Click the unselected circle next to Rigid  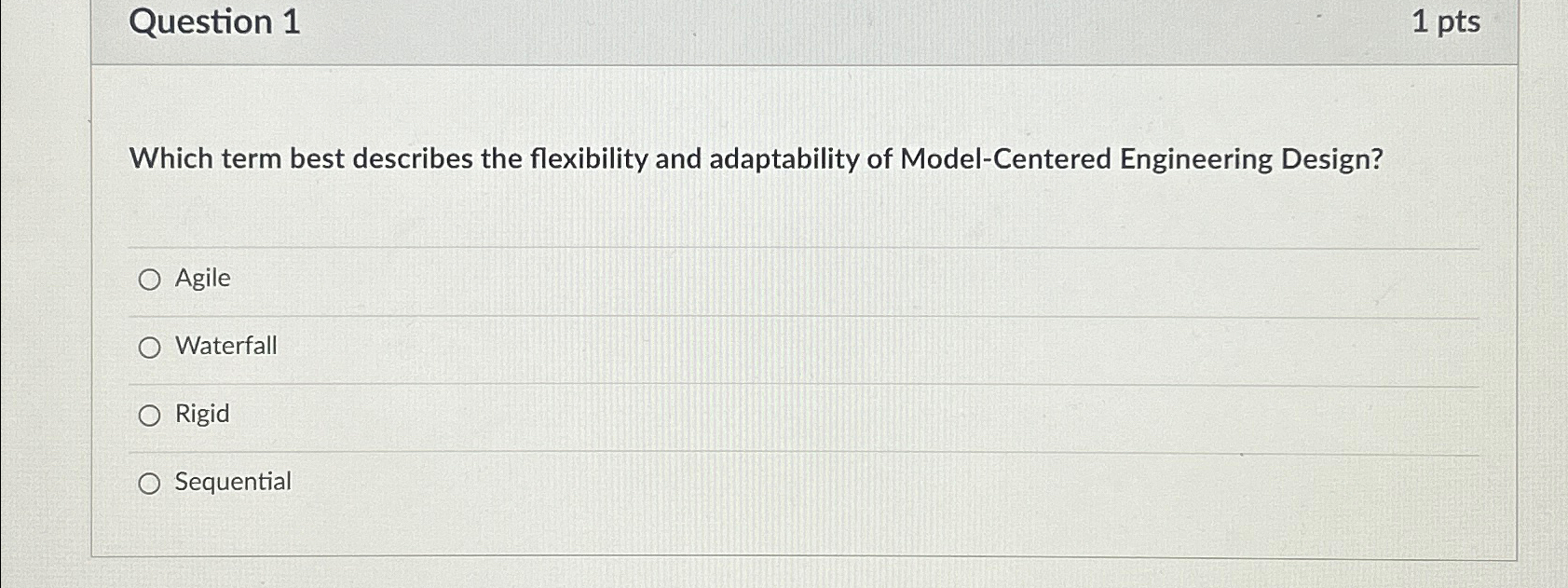(149, 415)
